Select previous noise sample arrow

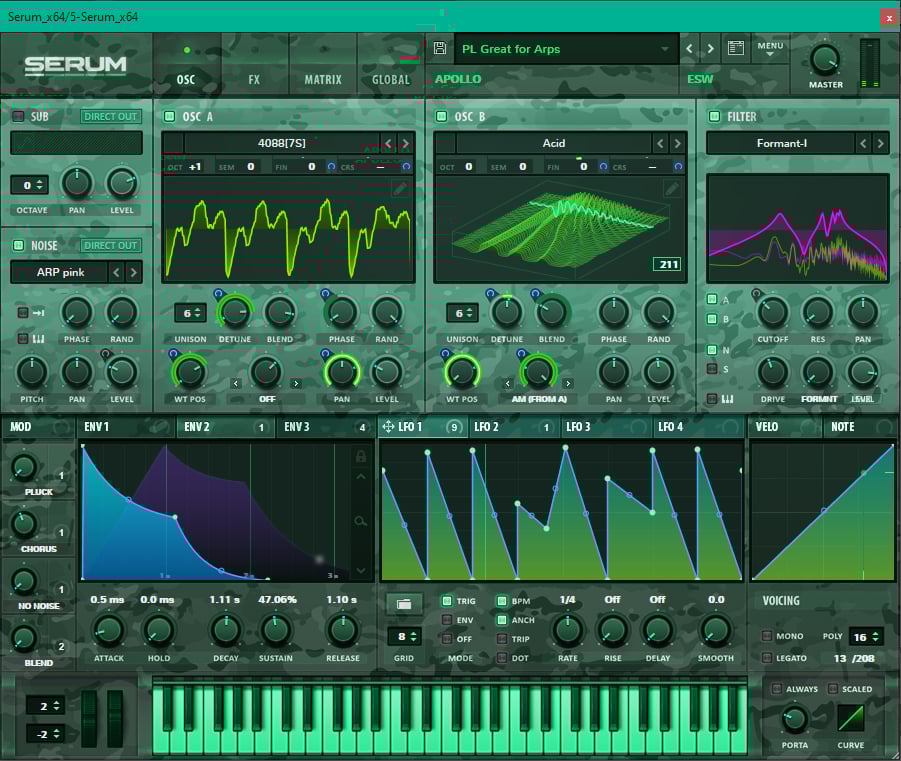point(117,272)
